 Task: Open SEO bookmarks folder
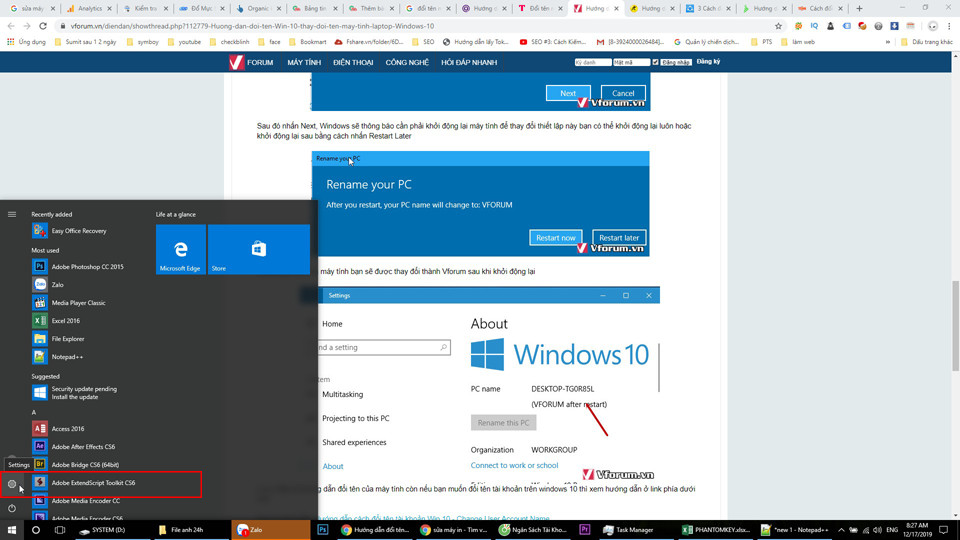pyautogui.click(x=424, y=42)
